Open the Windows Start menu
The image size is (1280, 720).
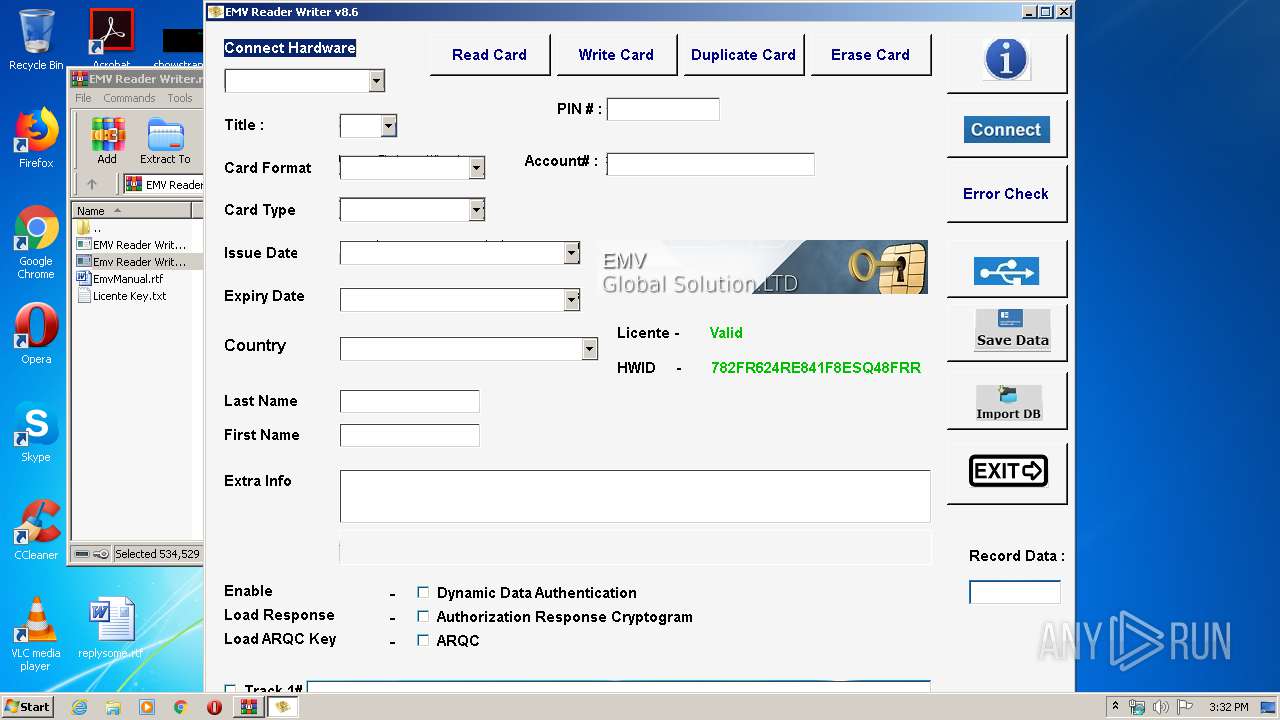28,707
